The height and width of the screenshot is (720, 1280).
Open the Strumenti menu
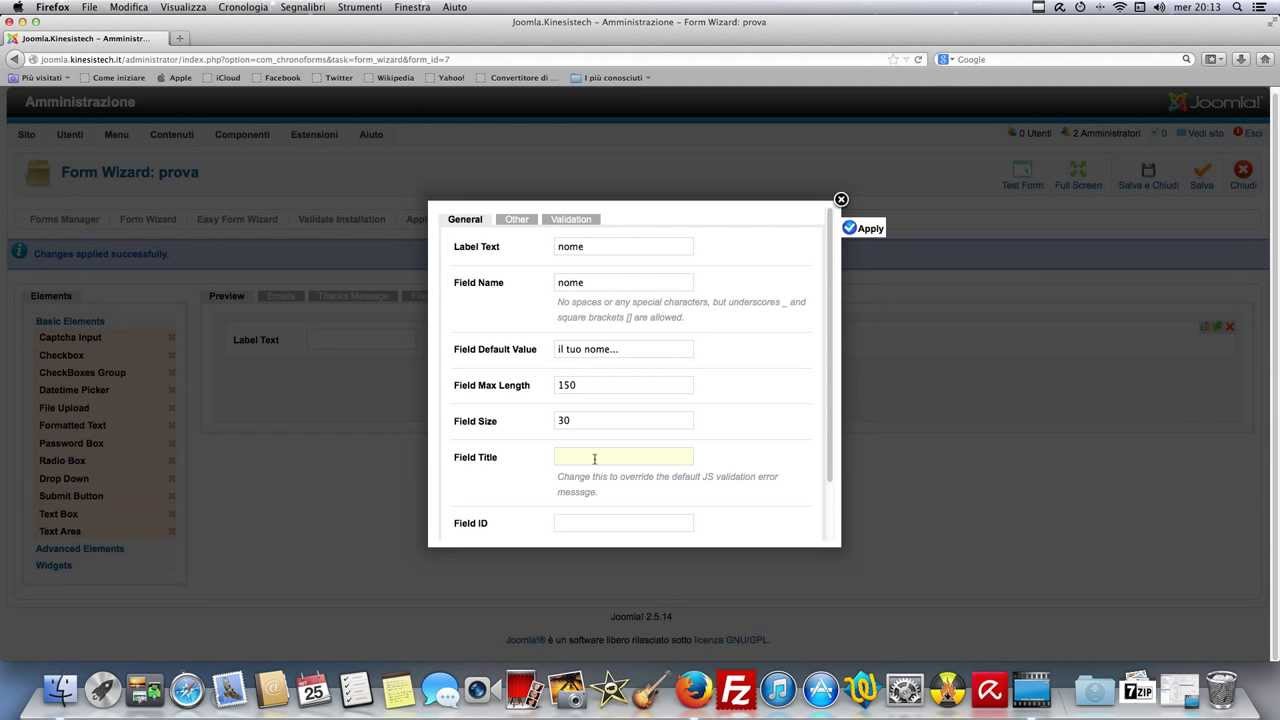pos(360,7)
